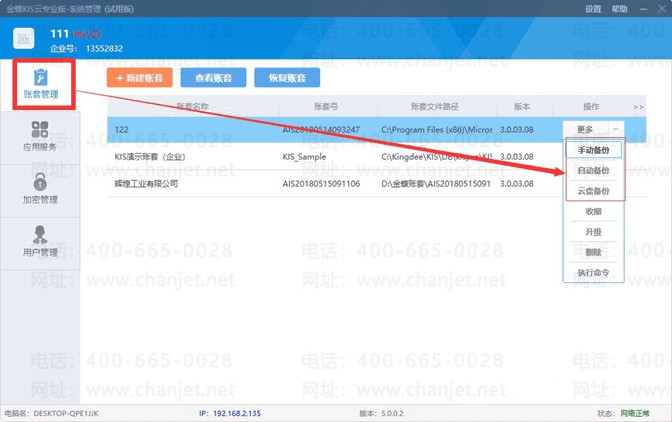
Task: Open the 设置 menu in title bar
Action: coord(593,9)
